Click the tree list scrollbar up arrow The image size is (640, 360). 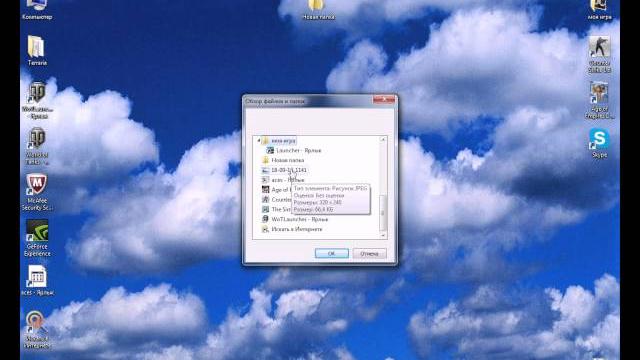click(x=383, y=140)
